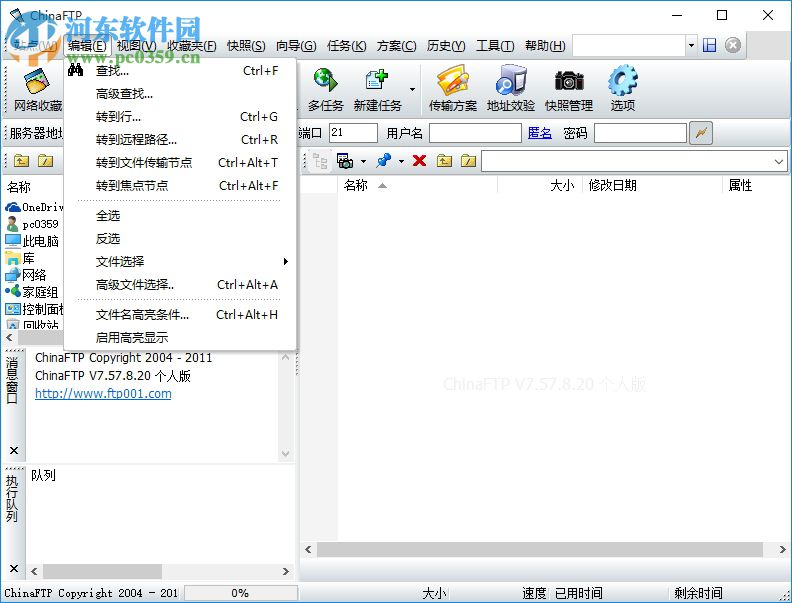Click the 端口 port input field
Viewport: 792px width, 603px height.
pyautogui.click(x=353, y=133)
